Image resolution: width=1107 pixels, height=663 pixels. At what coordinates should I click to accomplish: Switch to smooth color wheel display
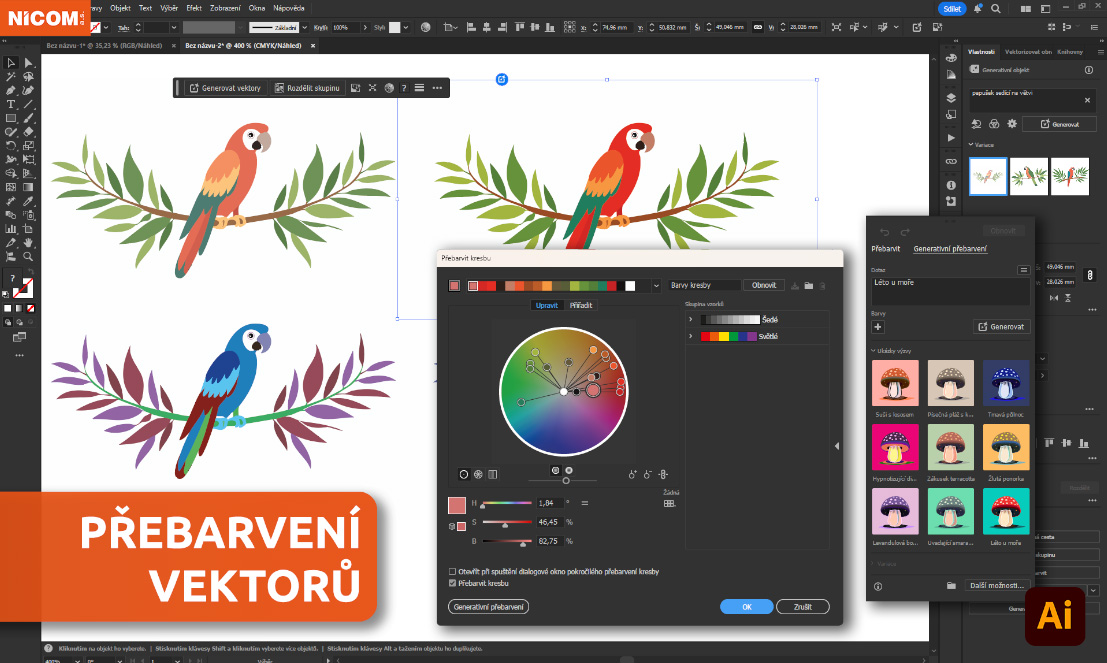[464, 474]
